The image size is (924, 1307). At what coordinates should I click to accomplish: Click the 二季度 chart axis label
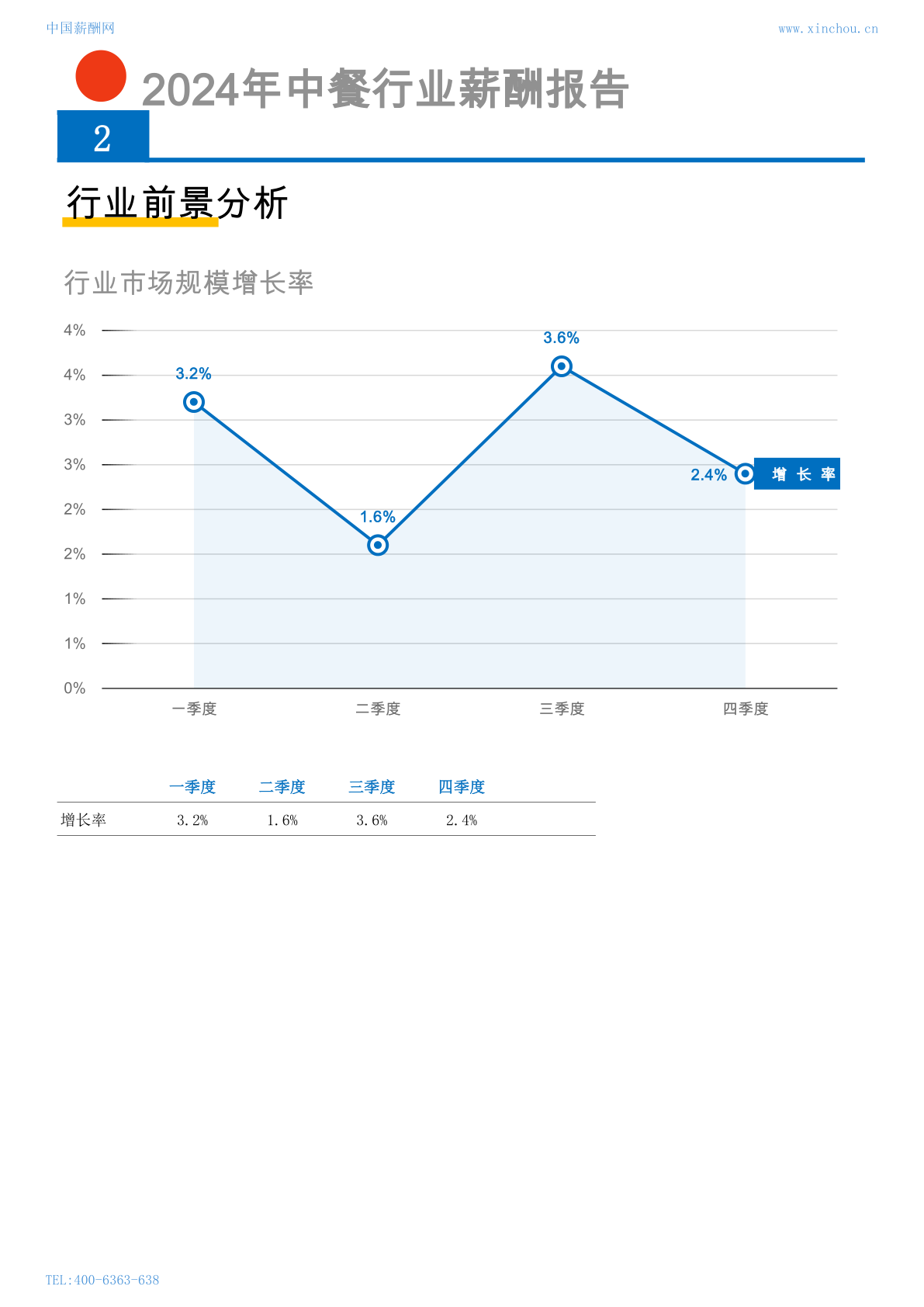point(378,709)
